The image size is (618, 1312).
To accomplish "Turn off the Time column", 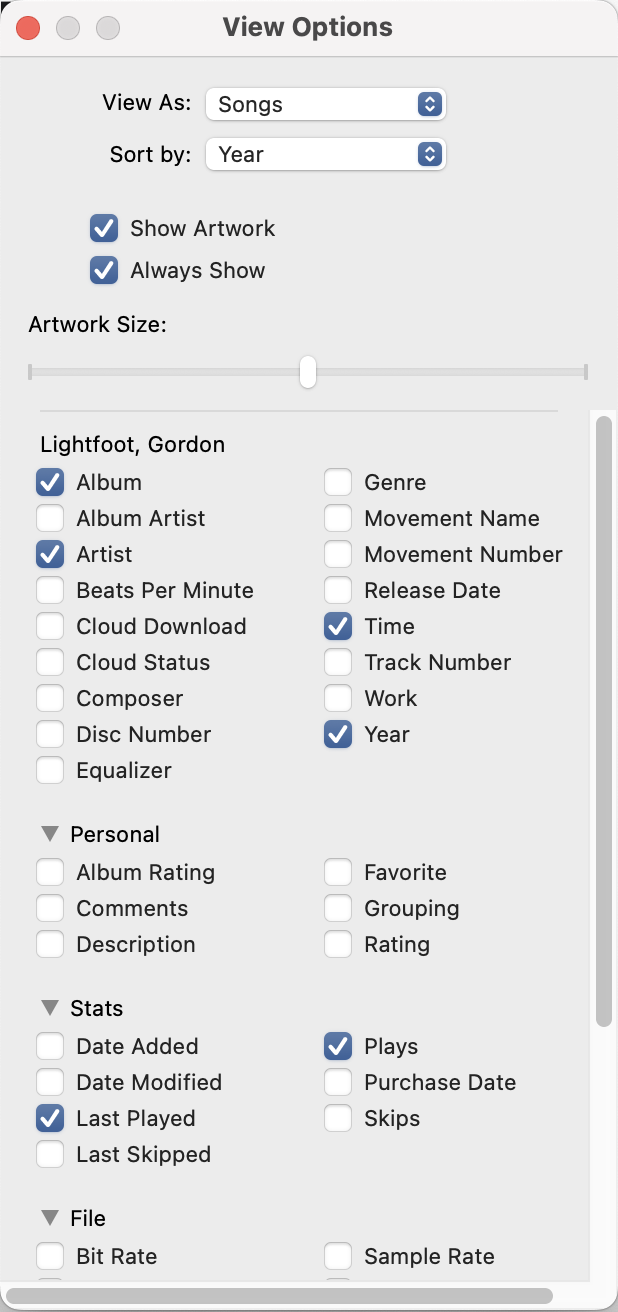I will point(338,626).
